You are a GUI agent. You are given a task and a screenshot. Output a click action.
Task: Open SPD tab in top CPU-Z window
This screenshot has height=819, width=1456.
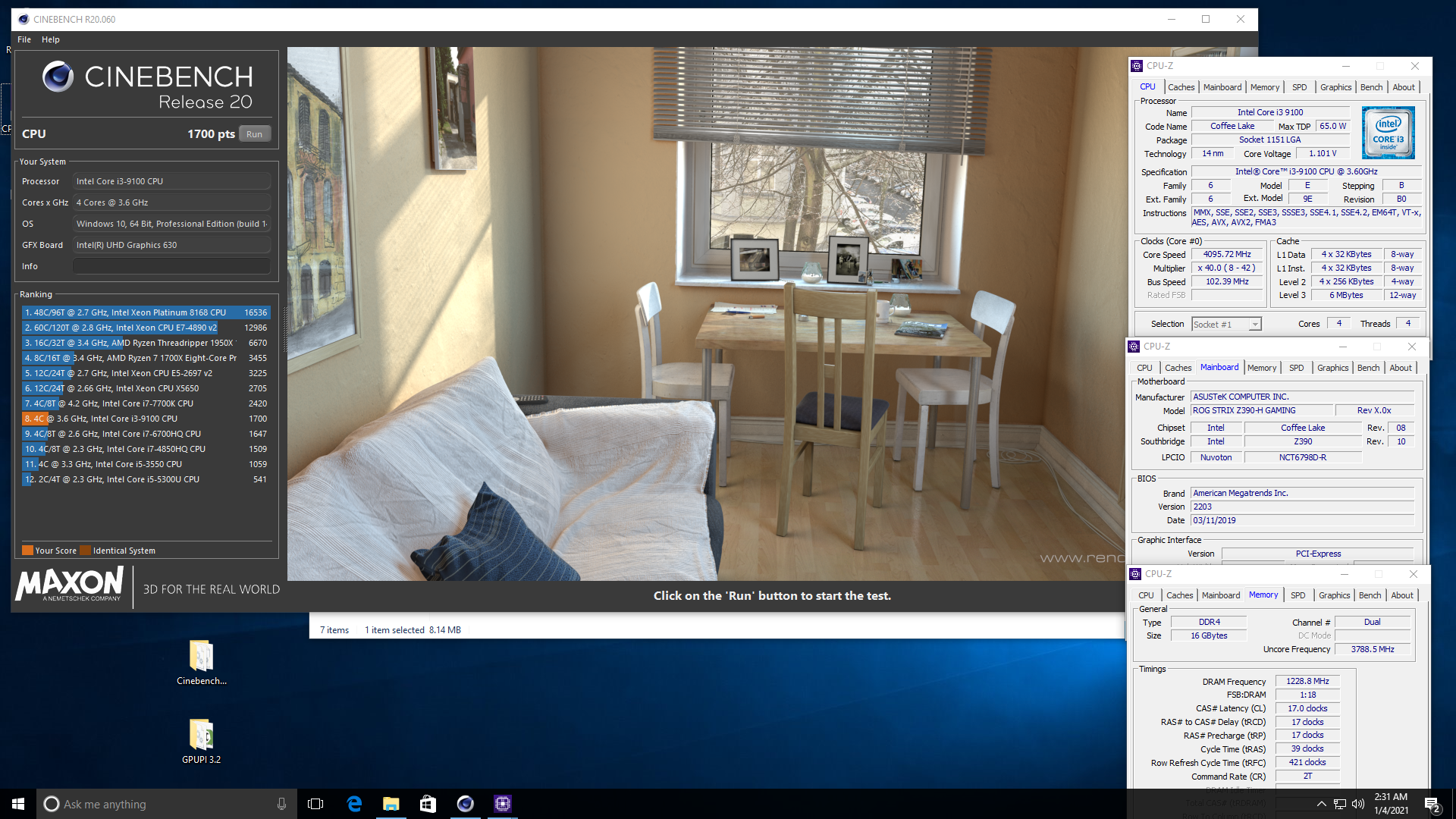coord(1300,87)
